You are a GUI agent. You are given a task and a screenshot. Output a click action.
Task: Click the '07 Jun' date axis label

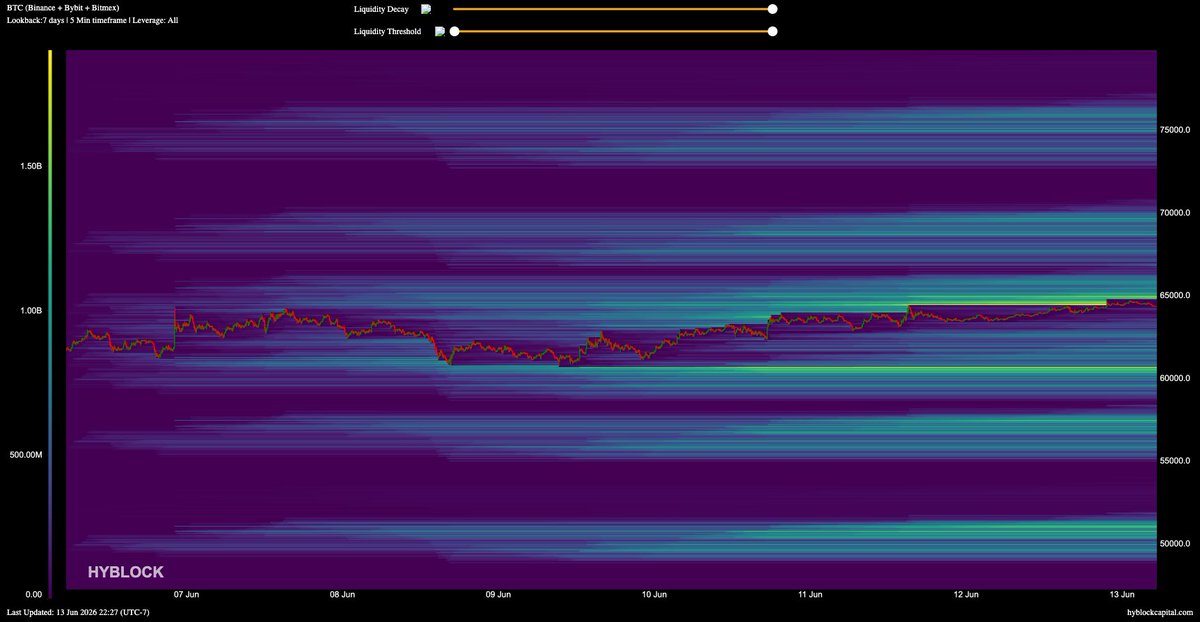coord(186,594)
